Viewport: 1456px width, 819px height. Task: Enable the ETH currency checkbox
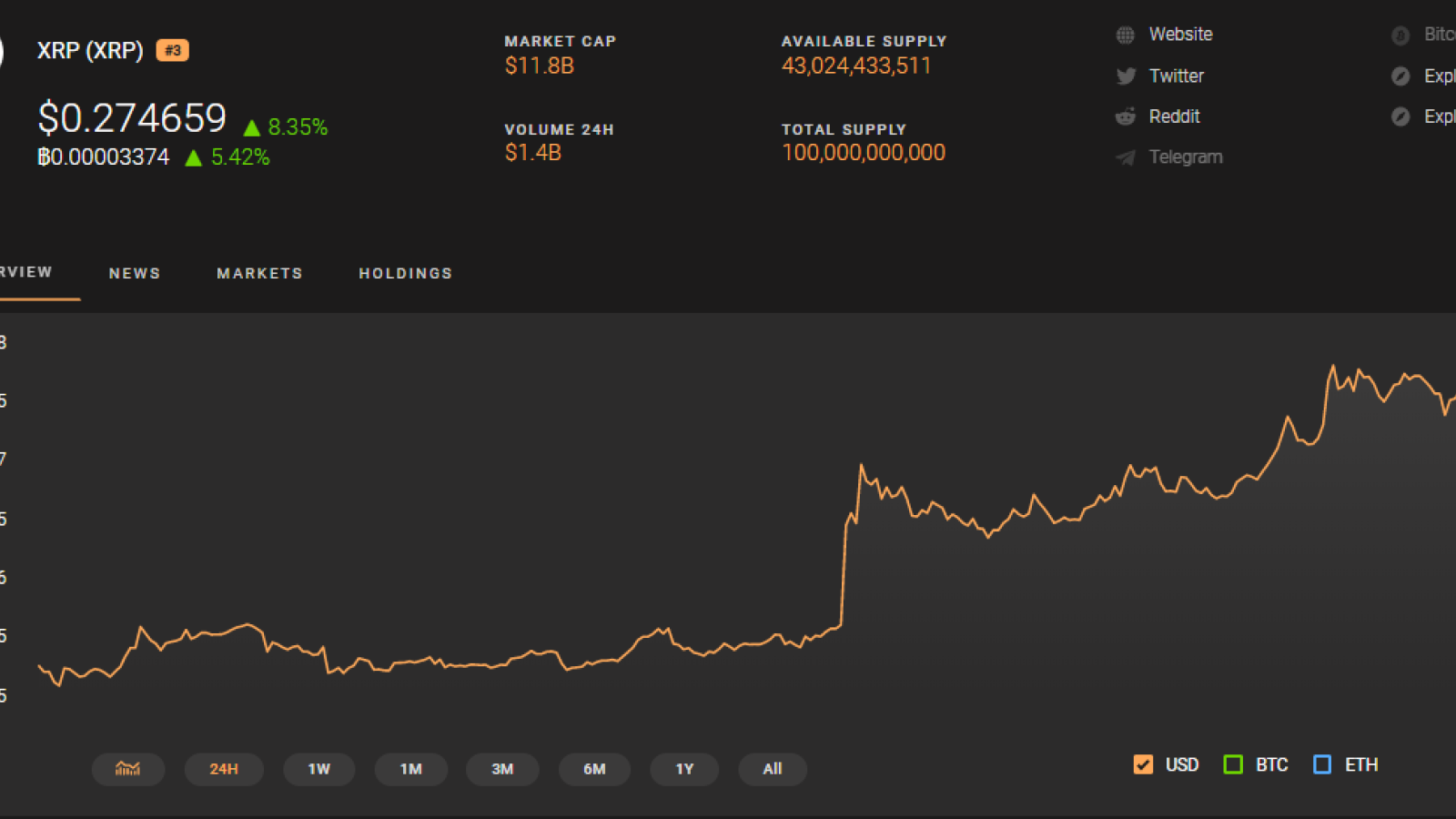click(1322, 764)
